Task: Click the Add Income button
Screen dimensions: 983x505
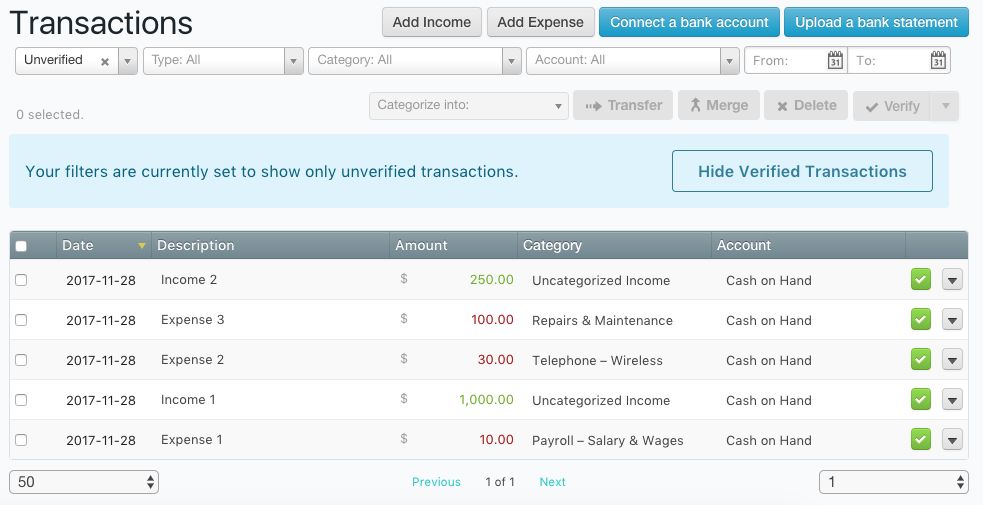Action: (432, 22)
